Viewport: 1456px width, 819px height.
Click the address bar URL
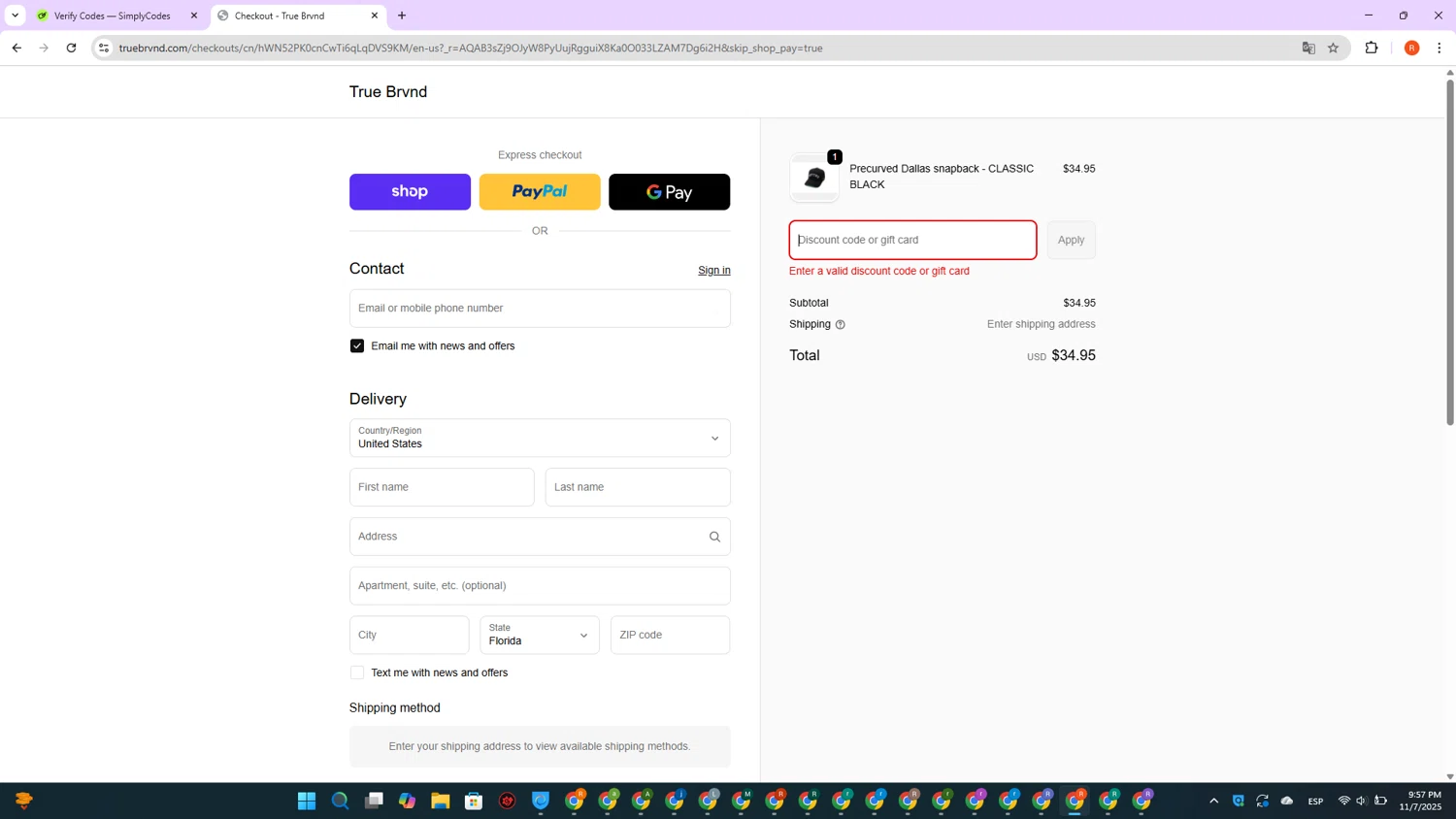tap(471, 48)
